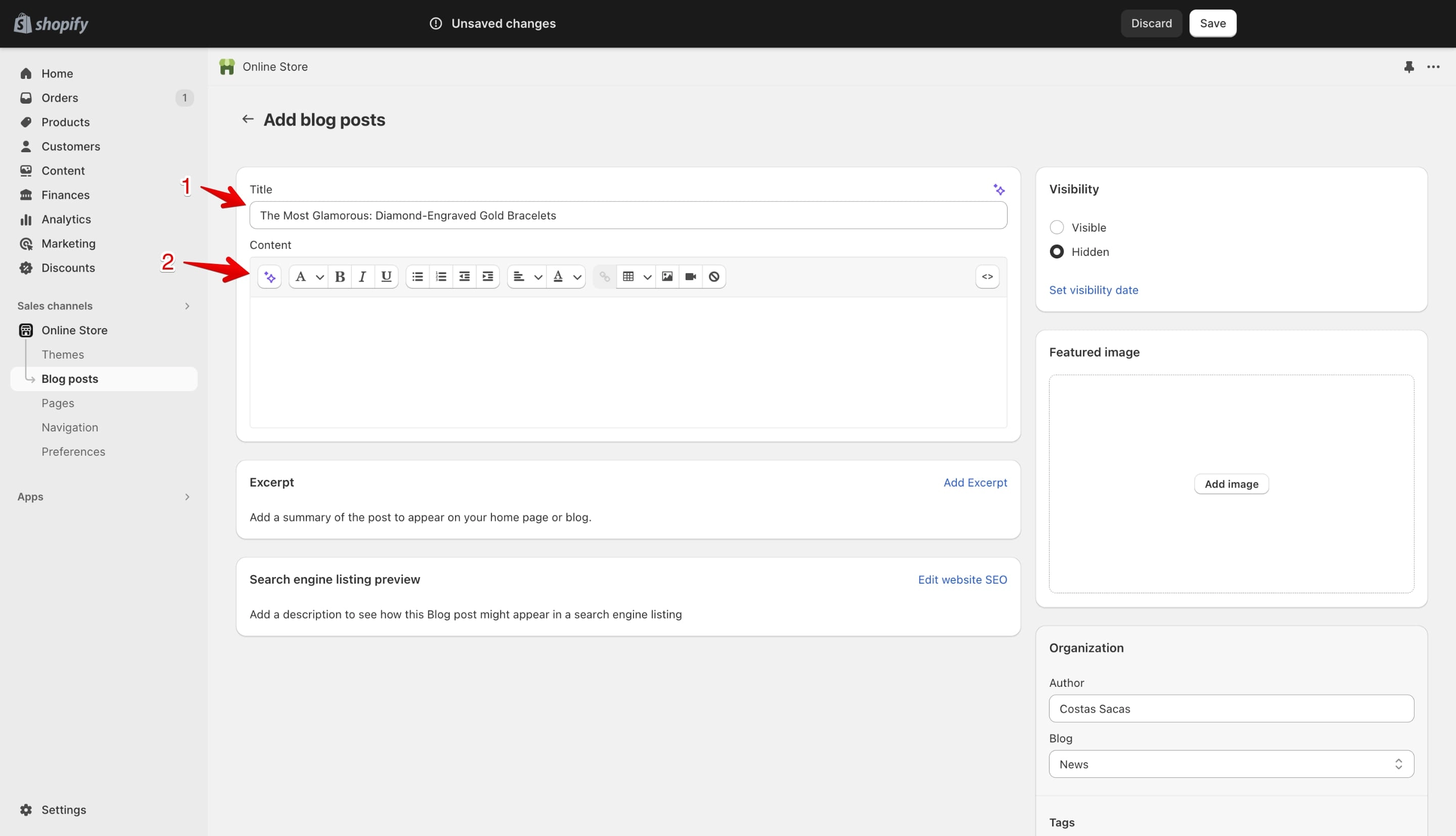Click the Analytics bar chart icon
The image size is (1456, 836).
26,219
